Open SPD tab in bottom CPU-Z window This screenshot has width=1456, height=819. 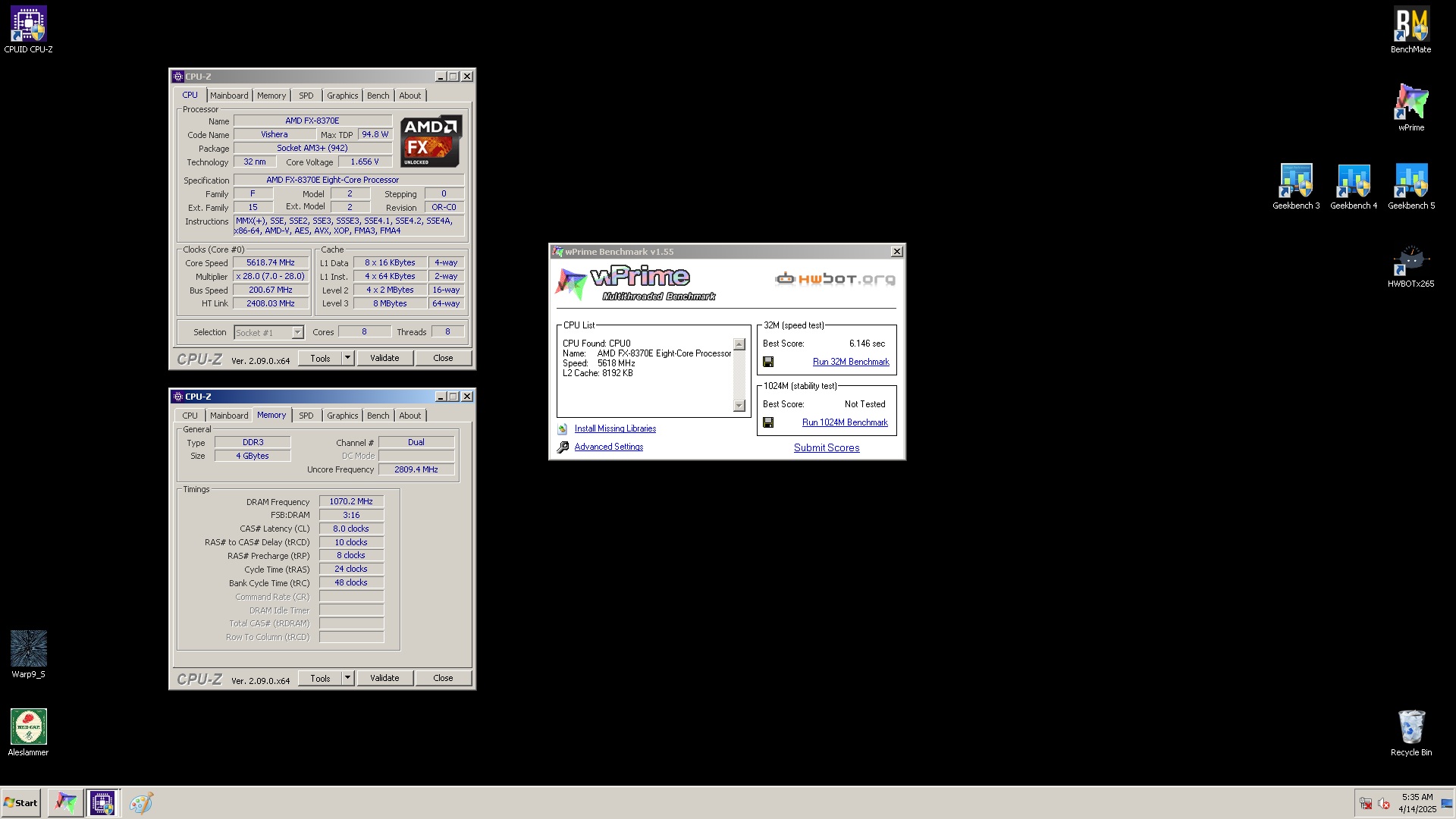(306, 416)
